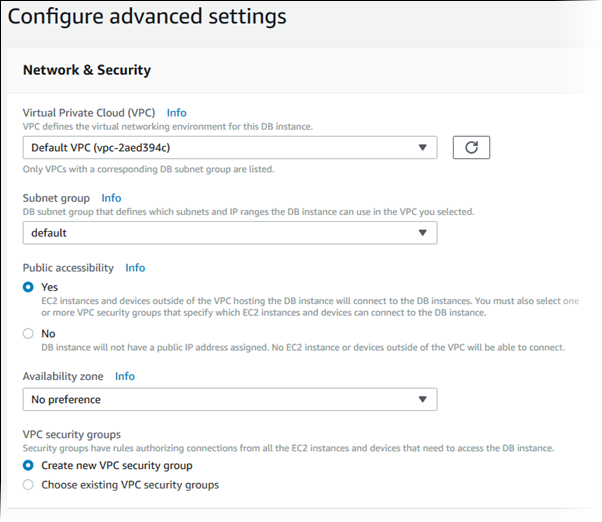602x522 pixels.
Task: Click the Configure advanced settings heading
Action: click(x=147, y=17)
